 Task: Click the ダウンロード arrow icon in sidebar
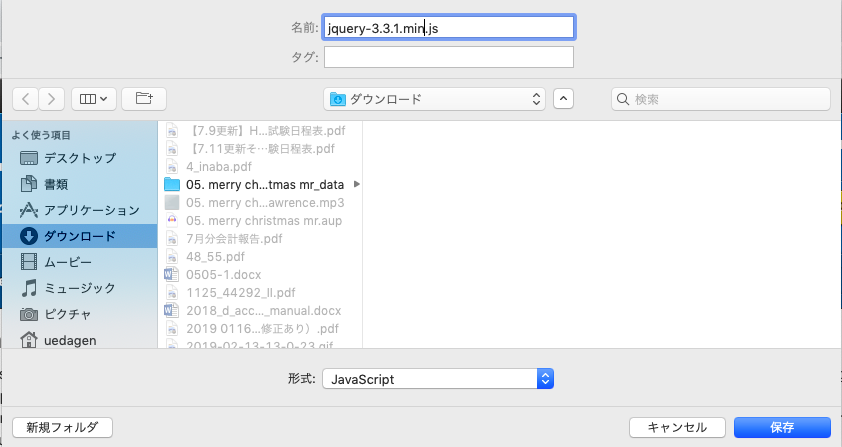point(28,236)
